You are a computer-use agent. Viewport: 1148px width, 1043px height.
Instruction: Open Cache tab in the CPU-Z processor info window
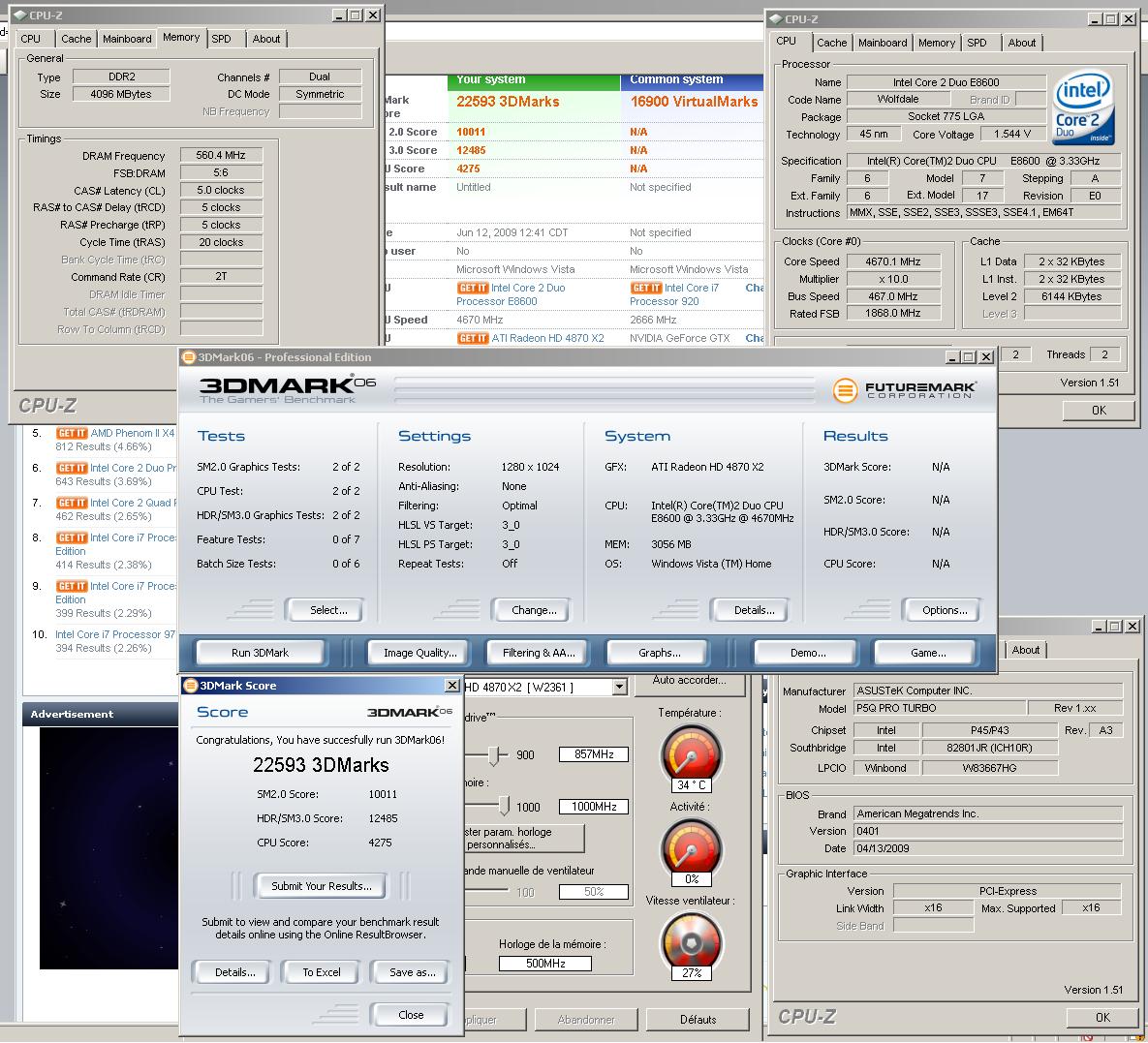pyautogui.click(x=832, y=43)
